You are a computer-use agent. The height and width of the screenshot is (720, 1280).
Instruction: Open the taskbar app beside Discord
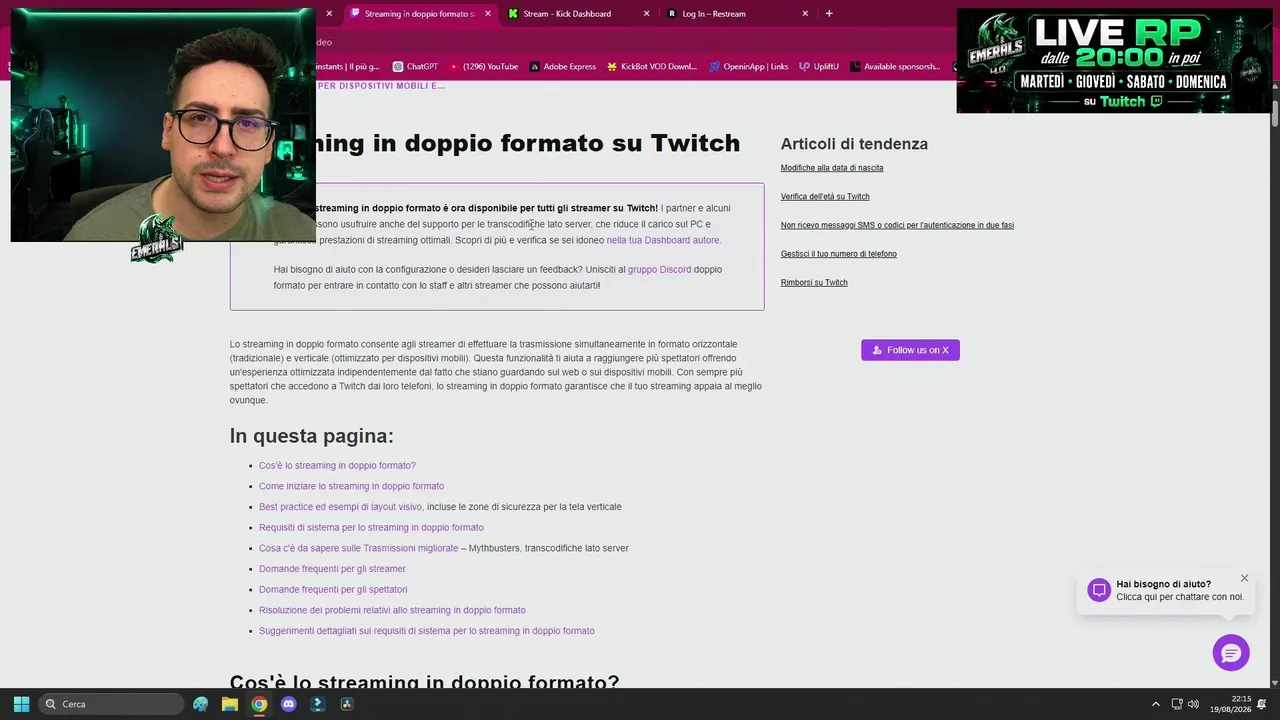(x=318, y=704)
